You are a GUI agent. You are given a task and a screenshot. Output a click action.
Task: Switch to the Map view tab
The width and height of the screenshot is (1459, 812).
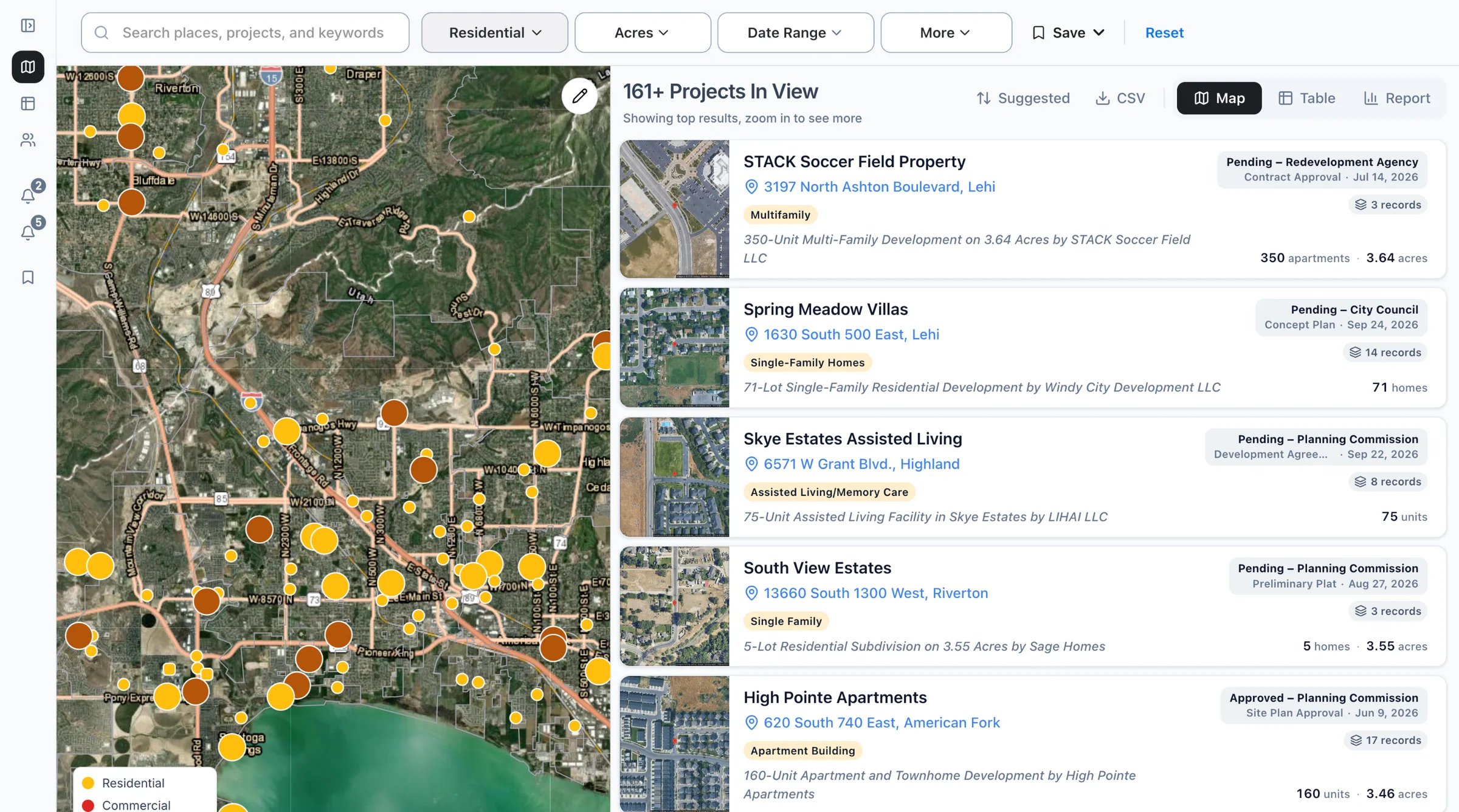click(x=1219, y=98)
